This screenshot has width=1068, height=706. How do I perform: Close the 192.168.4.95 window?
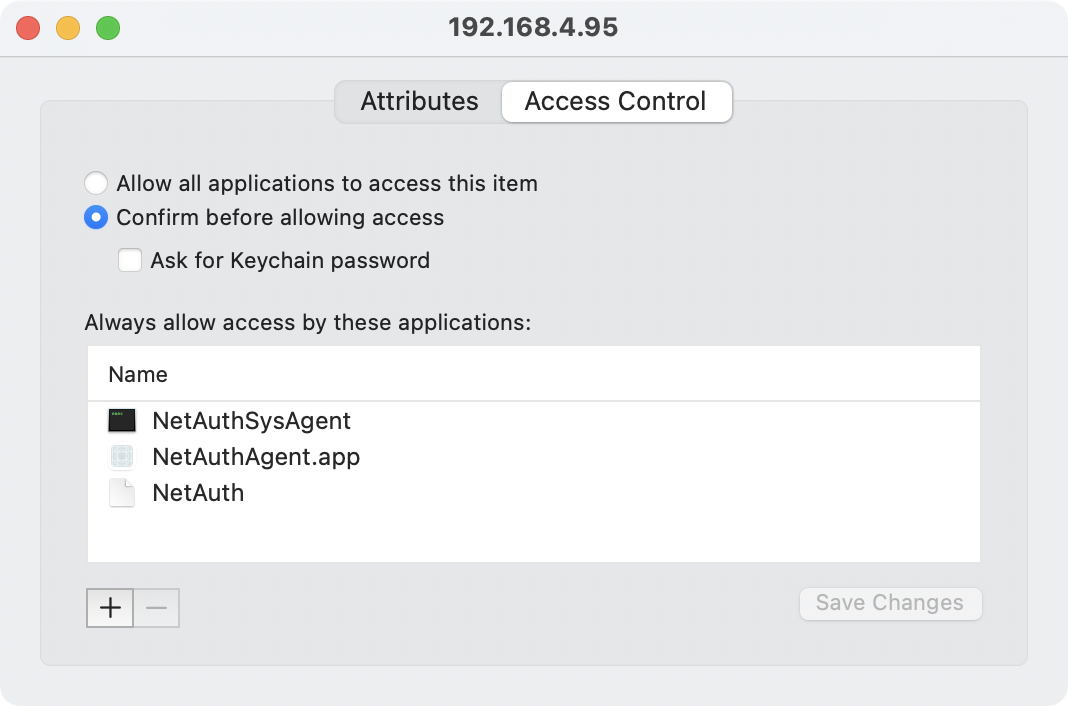28,28
